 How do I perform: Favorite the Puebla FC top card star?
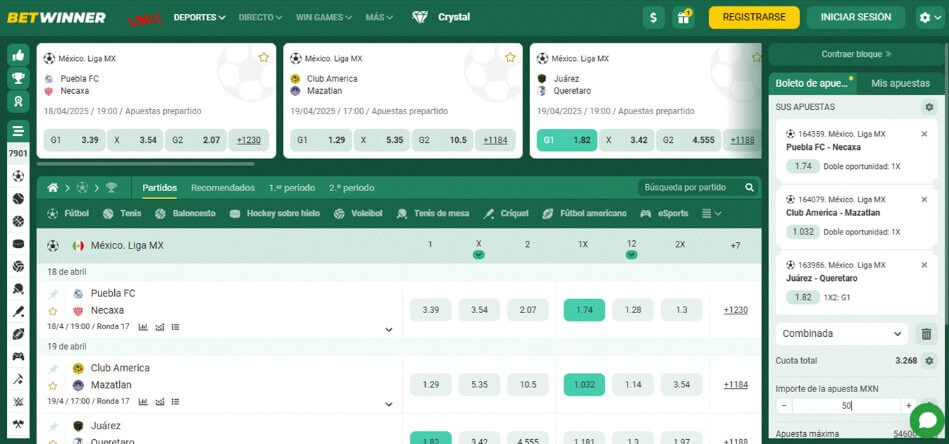[263, 57]
